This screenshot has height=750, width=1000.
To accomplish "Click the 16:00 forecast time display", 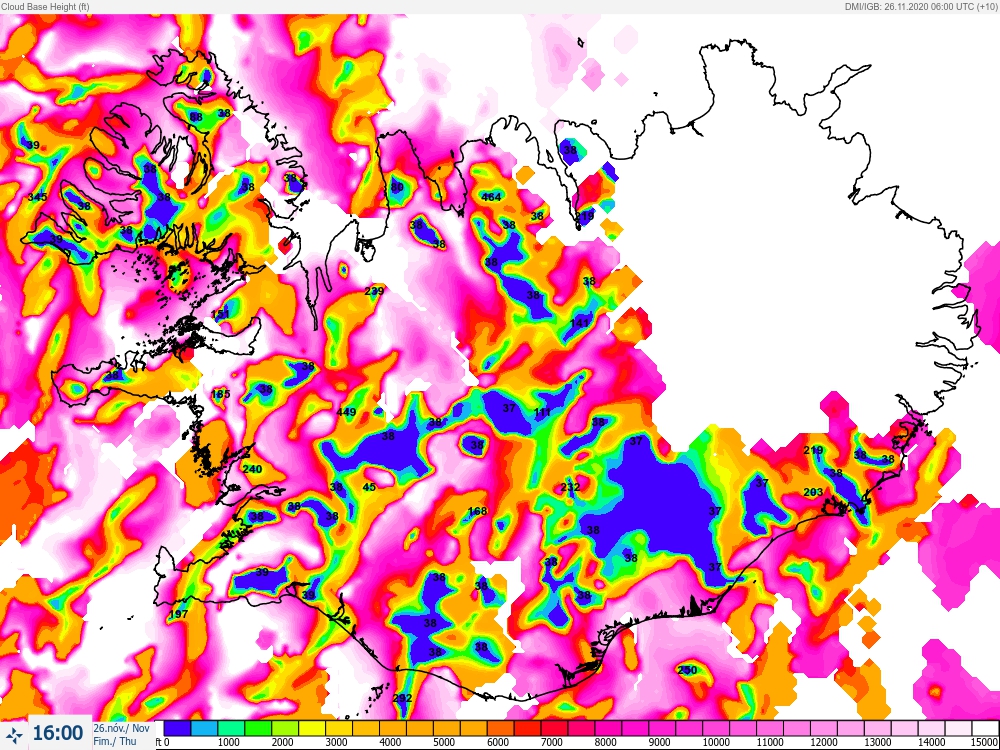I will [58, 733].
